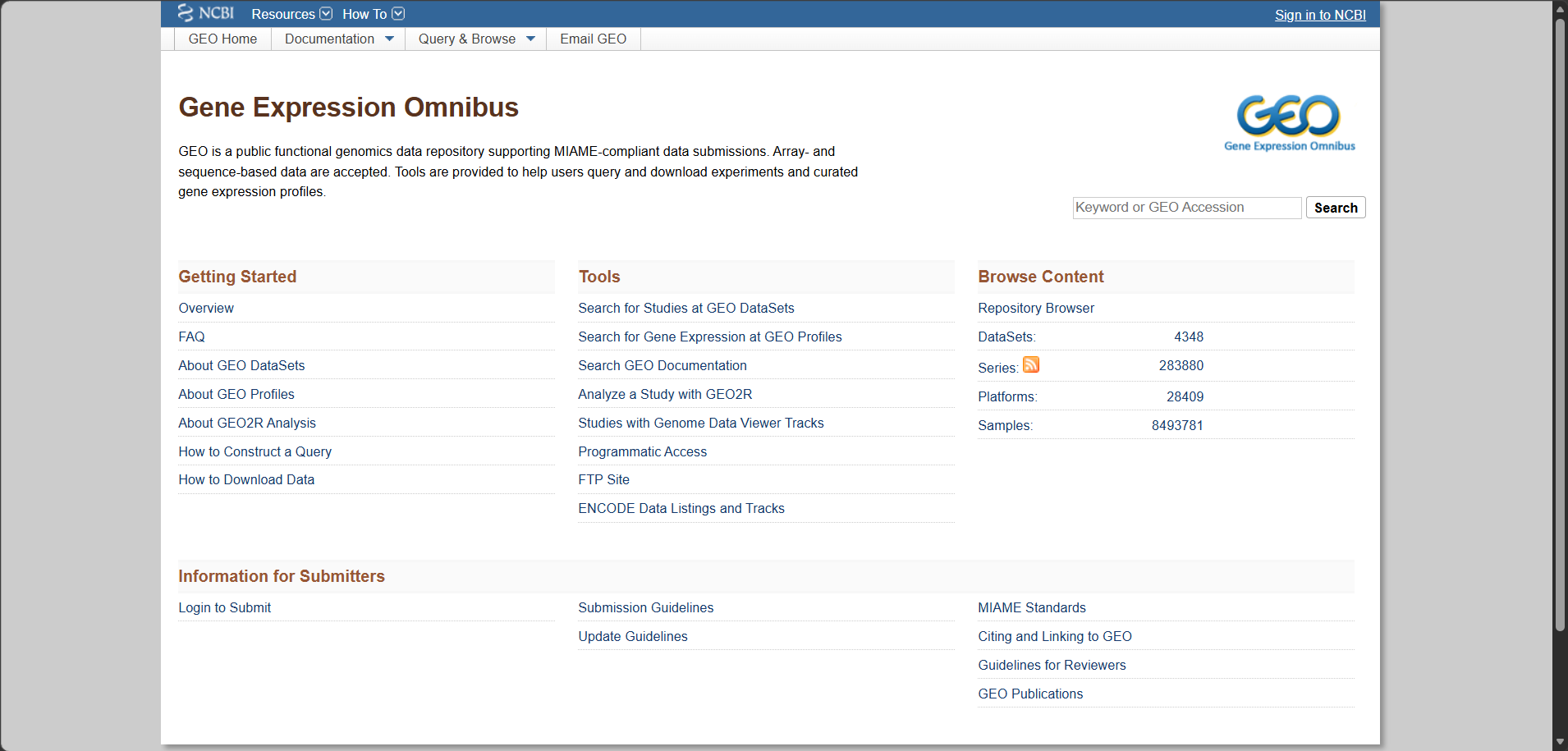Viewport: 1568px width, 751px height.
Task: Expand the How To dropdown
Action: 374,14
